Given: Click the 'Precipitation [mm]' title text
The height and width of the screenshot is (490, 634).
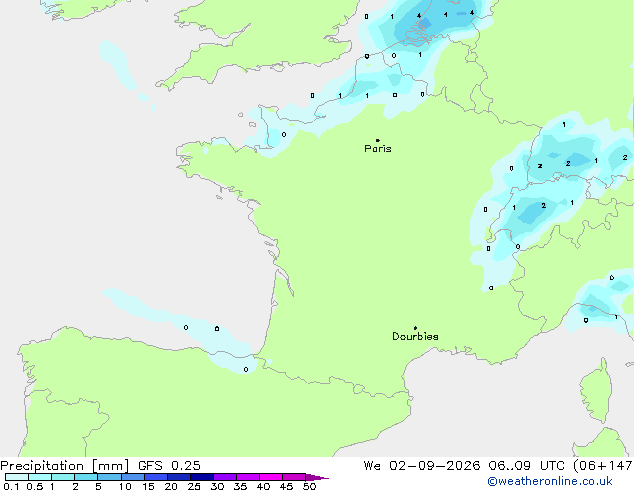Looking at the screenshot, I should tap(65, 466).
